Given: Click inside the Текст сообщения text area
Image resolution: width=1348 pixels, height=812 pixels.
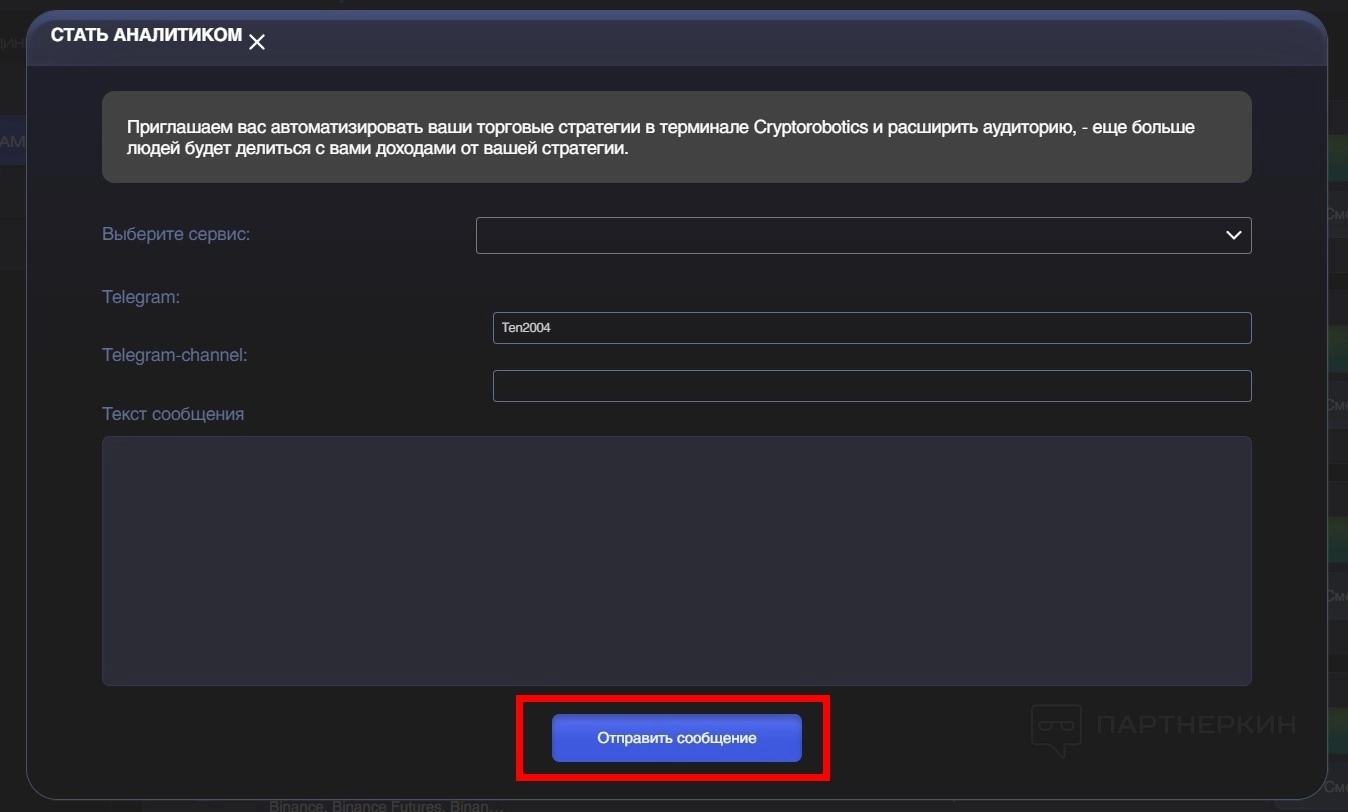Looking at the screenshot, I should (x=677, y=561).
